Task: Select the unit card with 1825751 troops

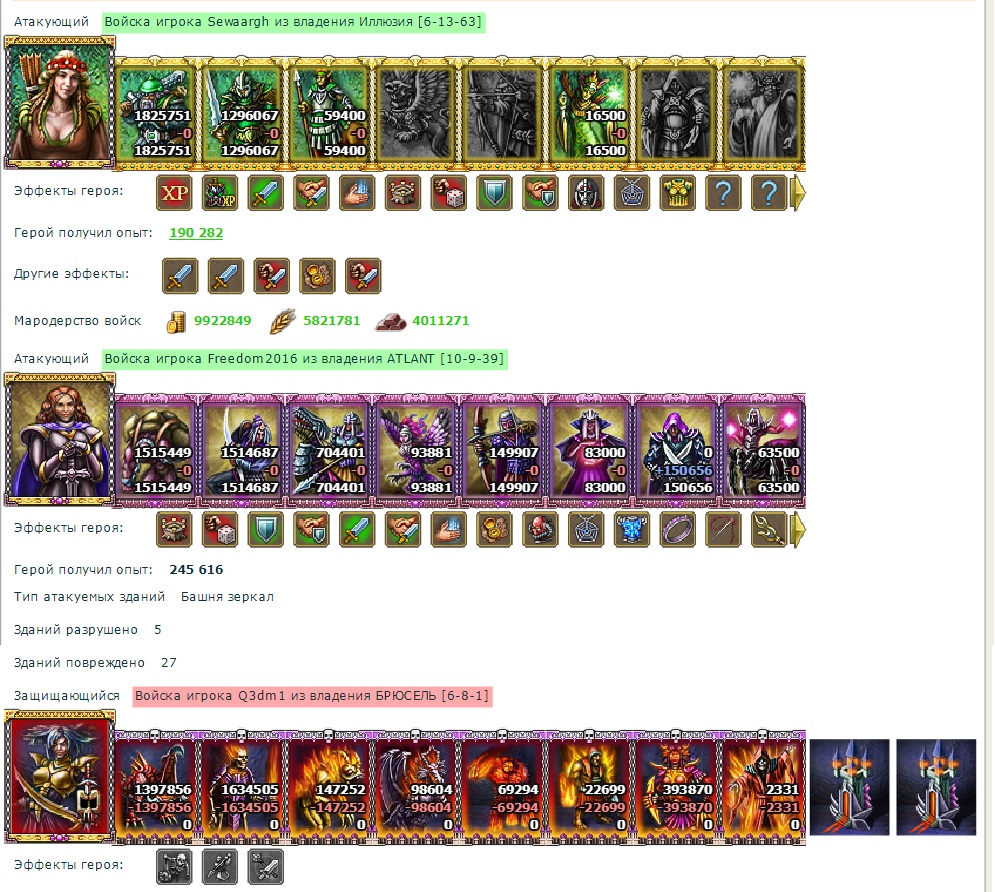Action: tap(157, 114)
